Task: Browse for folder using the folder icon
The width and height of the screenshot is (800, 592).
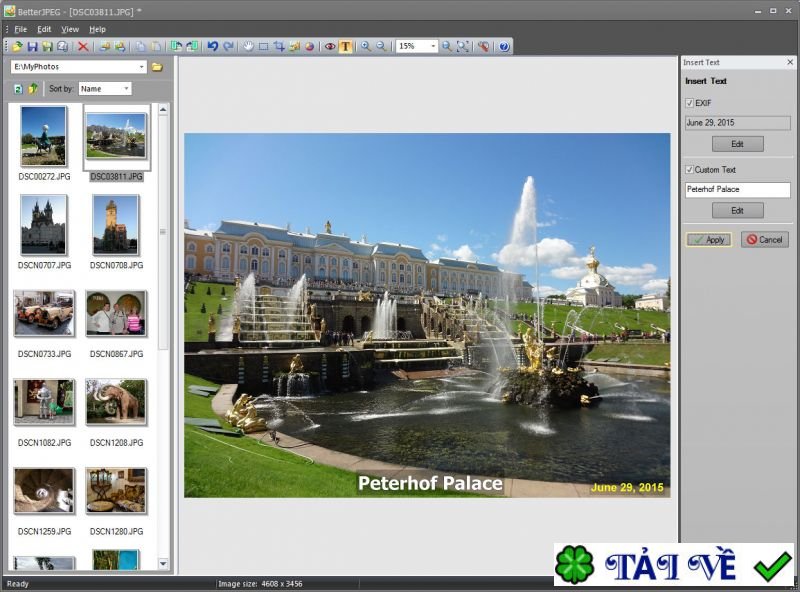Action: click(157, 67)
